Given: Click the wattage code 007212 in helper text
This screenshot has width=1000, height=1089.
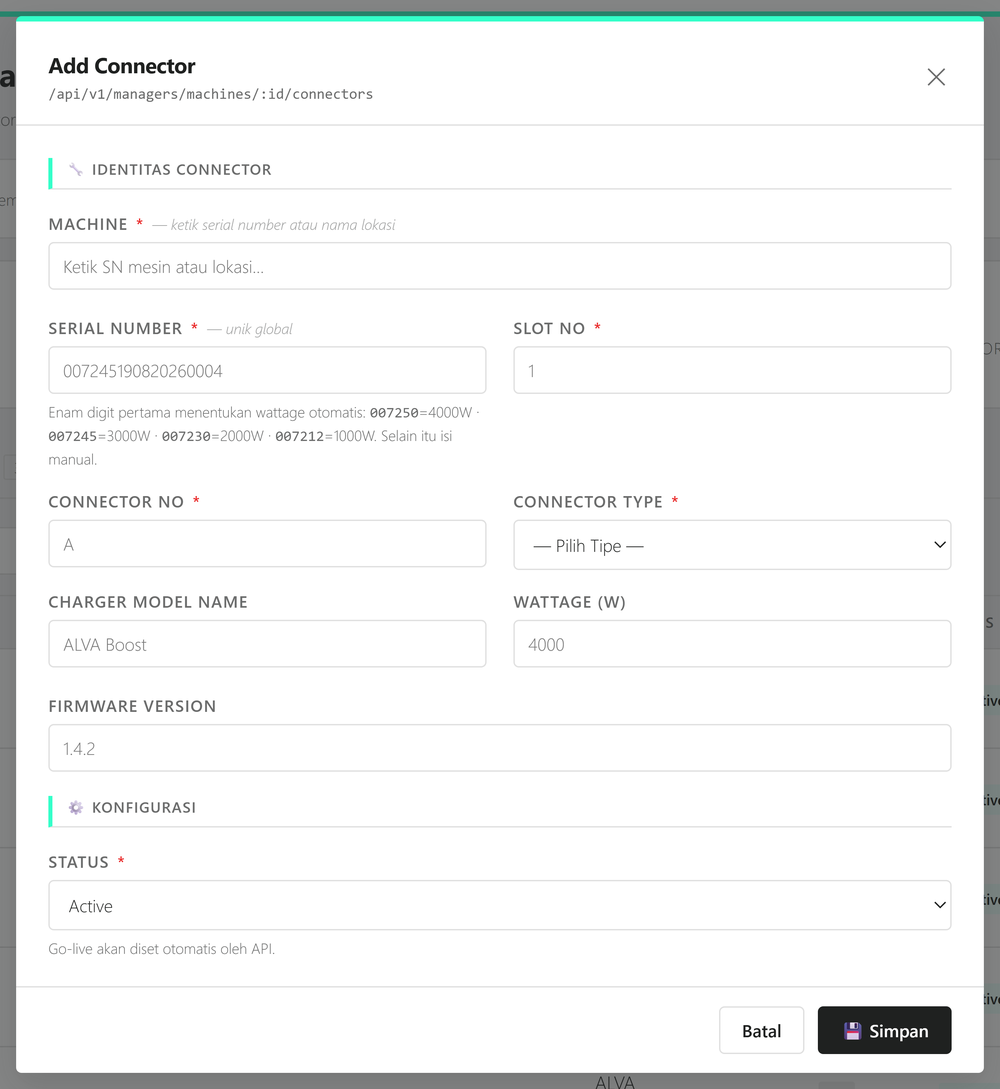Looking at the screenshot, I should [299, 436].
